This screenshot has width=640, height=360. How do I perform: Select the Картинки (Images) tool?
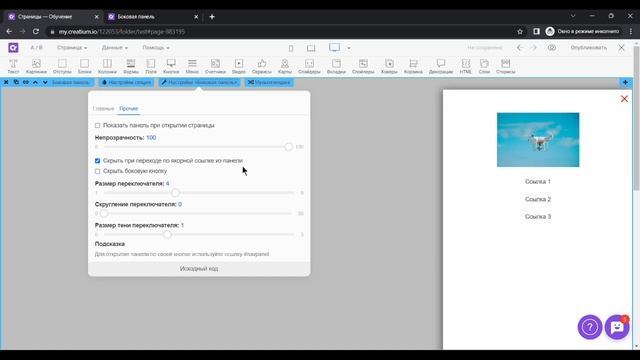[36, 66]
